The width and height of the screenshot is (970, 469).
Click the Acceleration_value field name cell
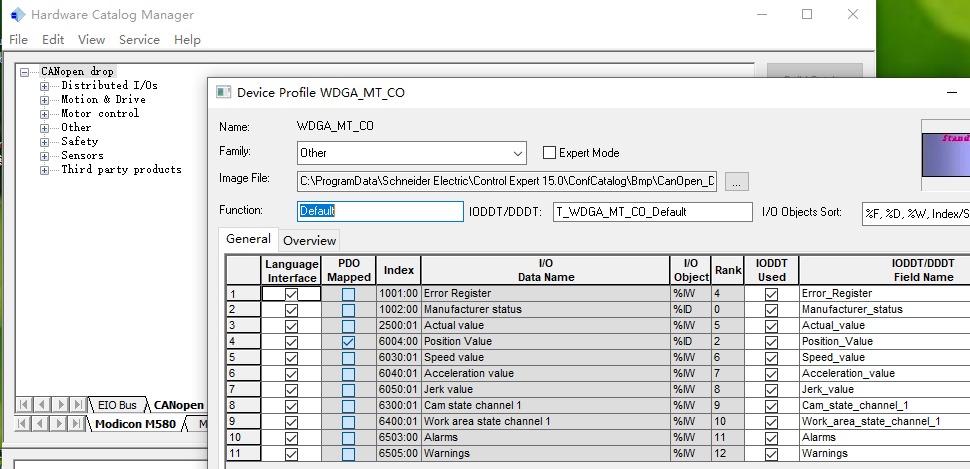885,374
